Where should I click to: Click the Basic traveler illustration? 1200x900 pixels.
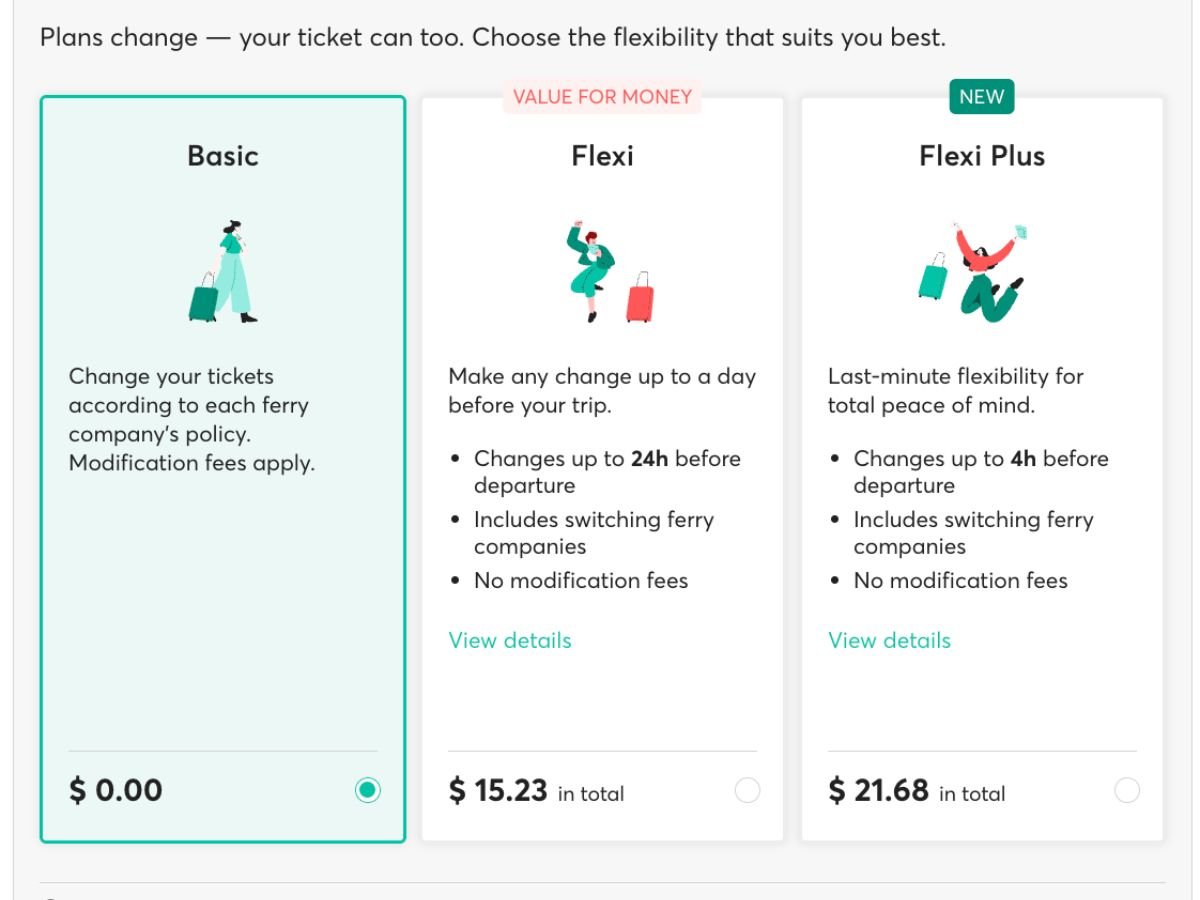(x=223, y=272)
